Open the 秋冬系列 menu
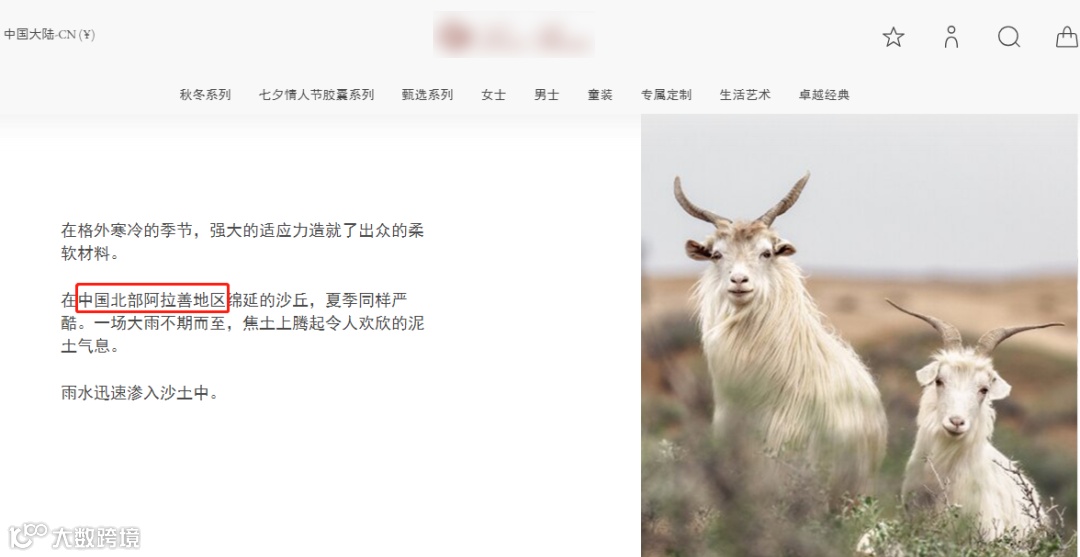This screenshot has height=557, width=1080. pos(205,95)
